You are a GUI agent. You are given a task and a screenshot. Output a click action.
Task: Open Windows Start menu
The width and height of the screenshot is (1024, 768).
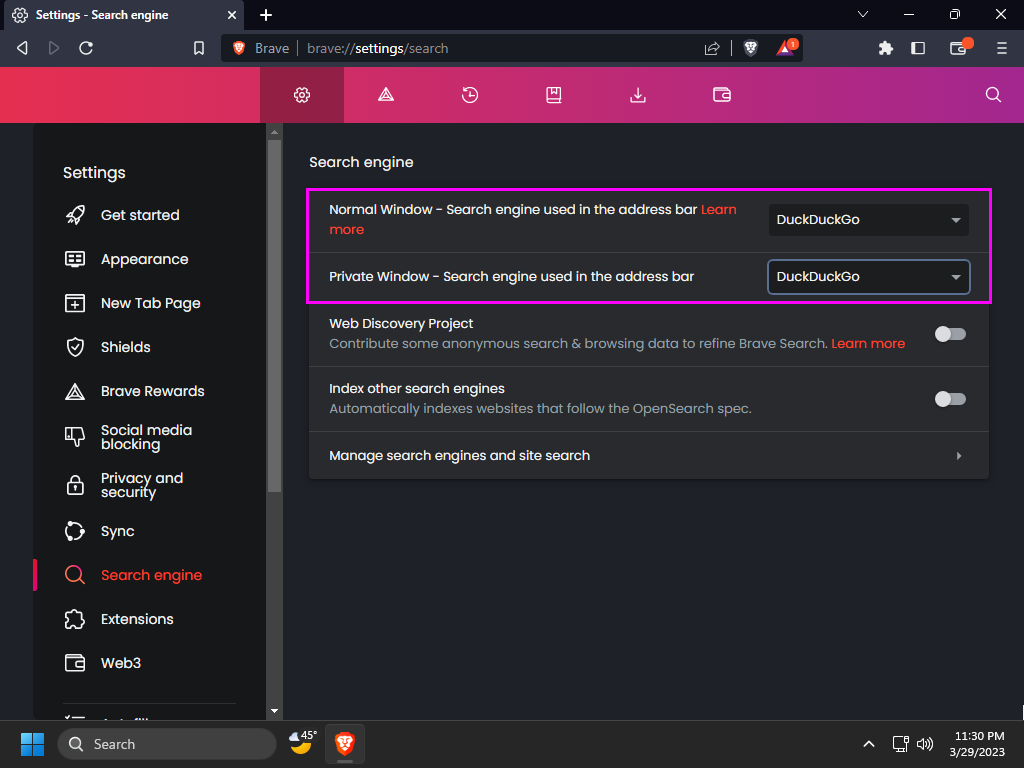click(x=32, y=744)
